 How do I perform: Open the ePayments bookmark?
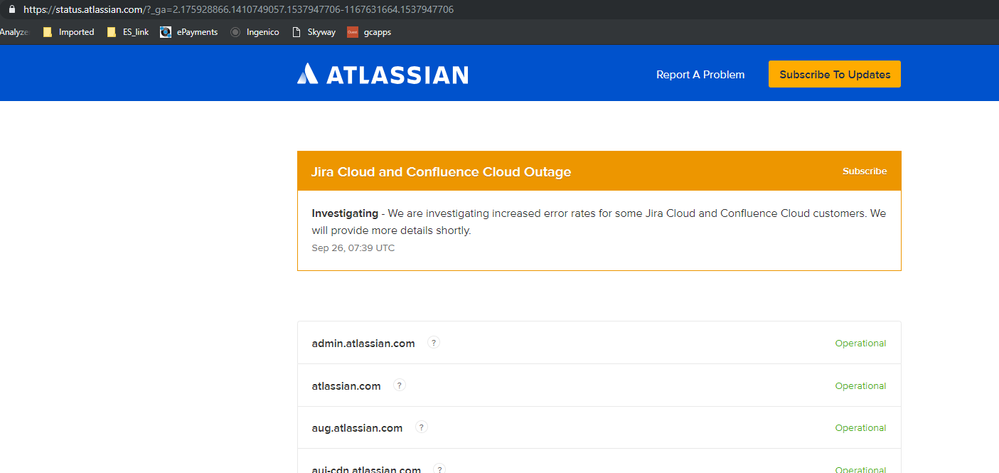tap(189, 32)
